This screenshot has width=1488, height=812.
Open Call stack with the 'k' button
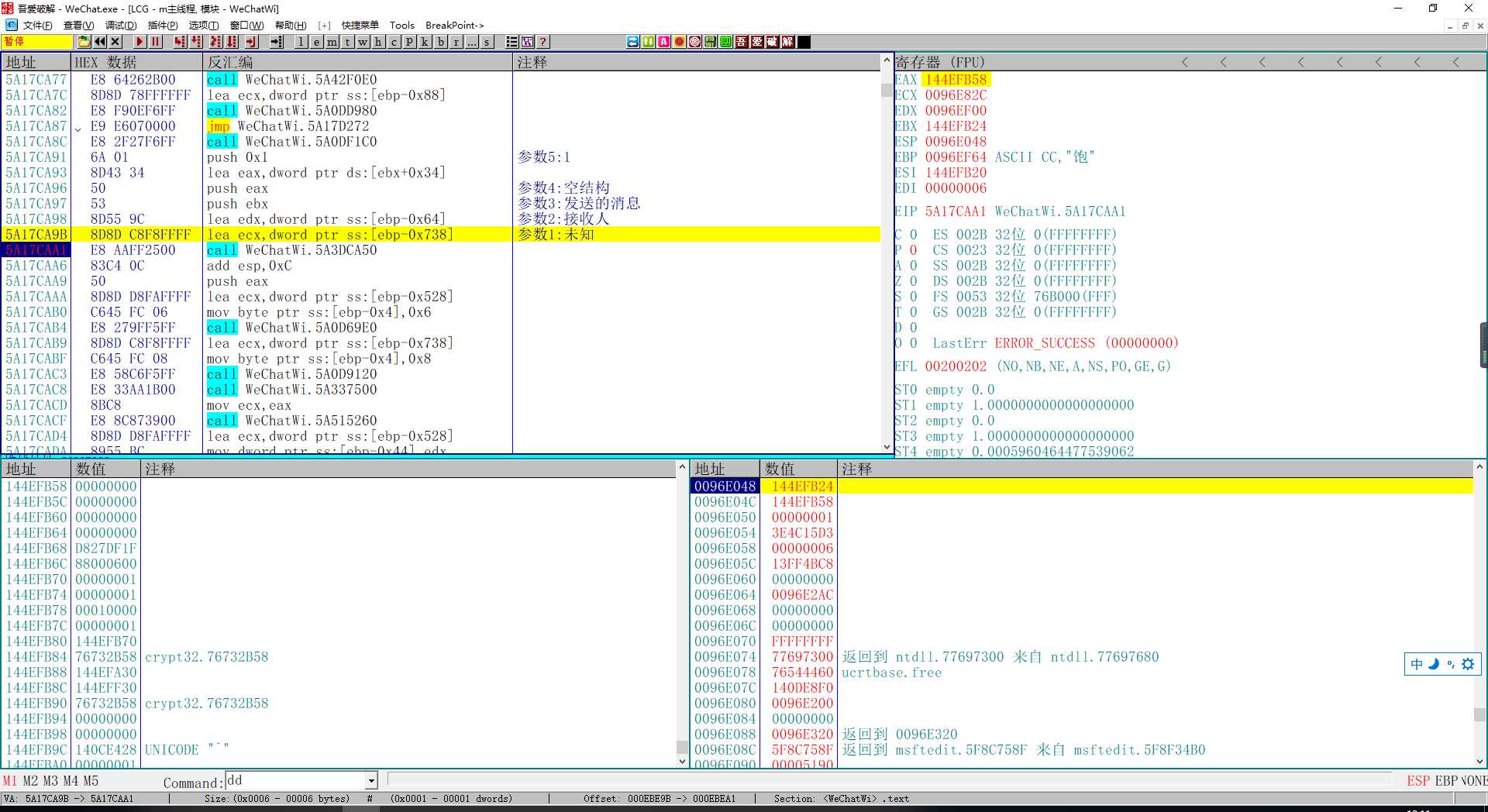coord(425,42)
